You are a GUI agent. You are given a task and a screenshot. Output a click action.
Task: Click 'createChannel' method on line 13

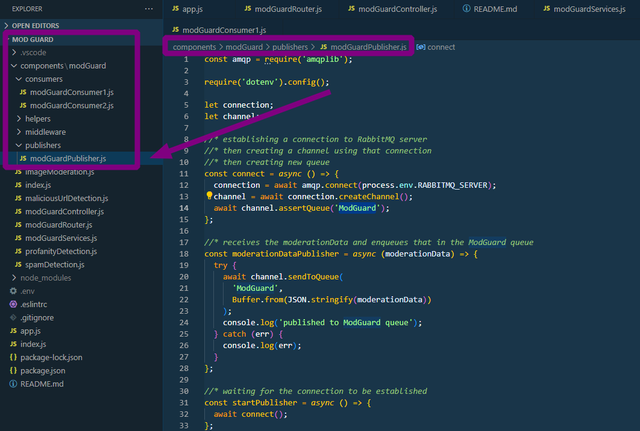coord(369,197)
